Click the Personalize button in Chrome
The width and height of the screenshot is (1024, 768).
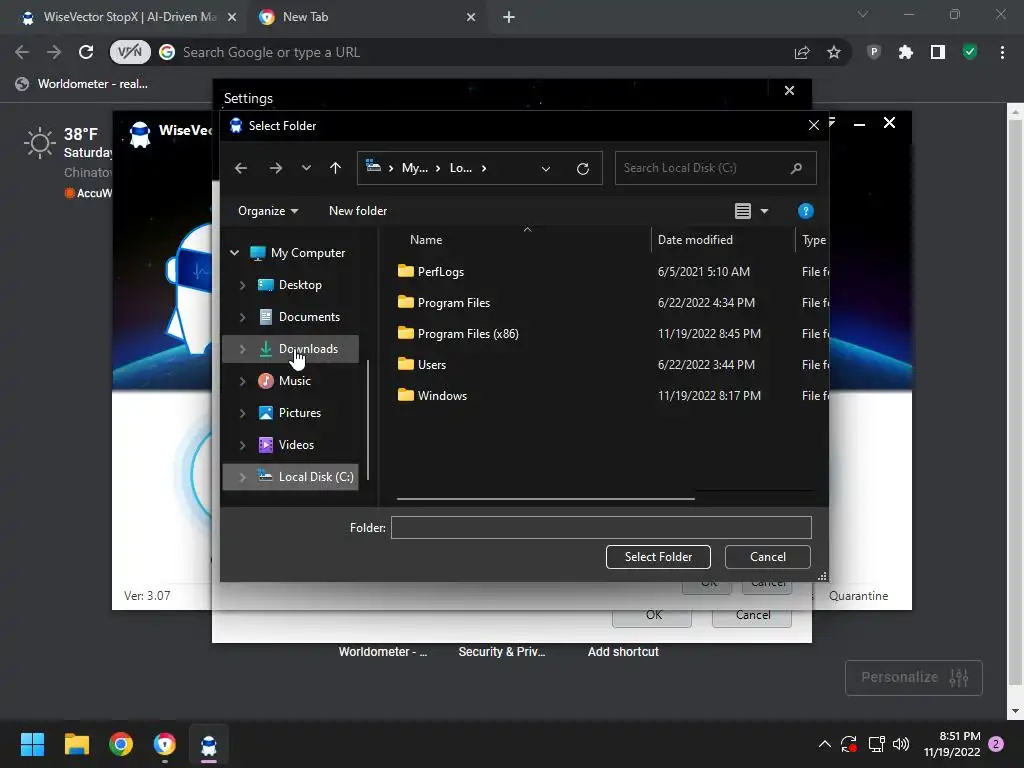[x=914, y=677]
